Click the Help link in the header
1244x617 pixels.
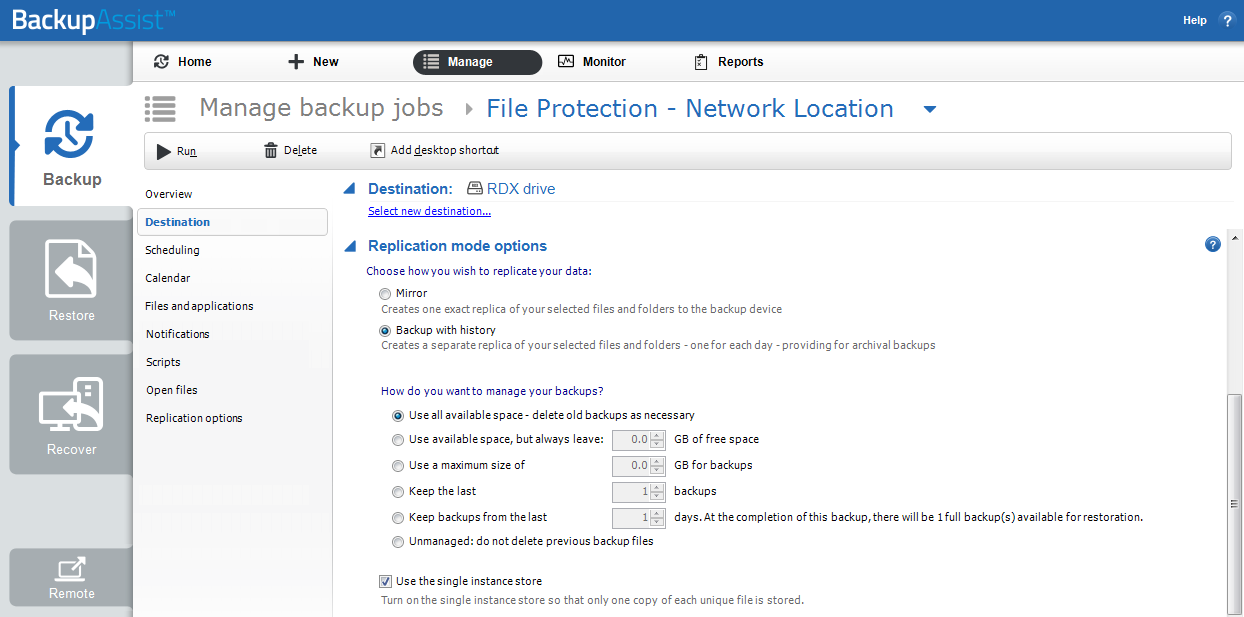tap(1195, 20)
